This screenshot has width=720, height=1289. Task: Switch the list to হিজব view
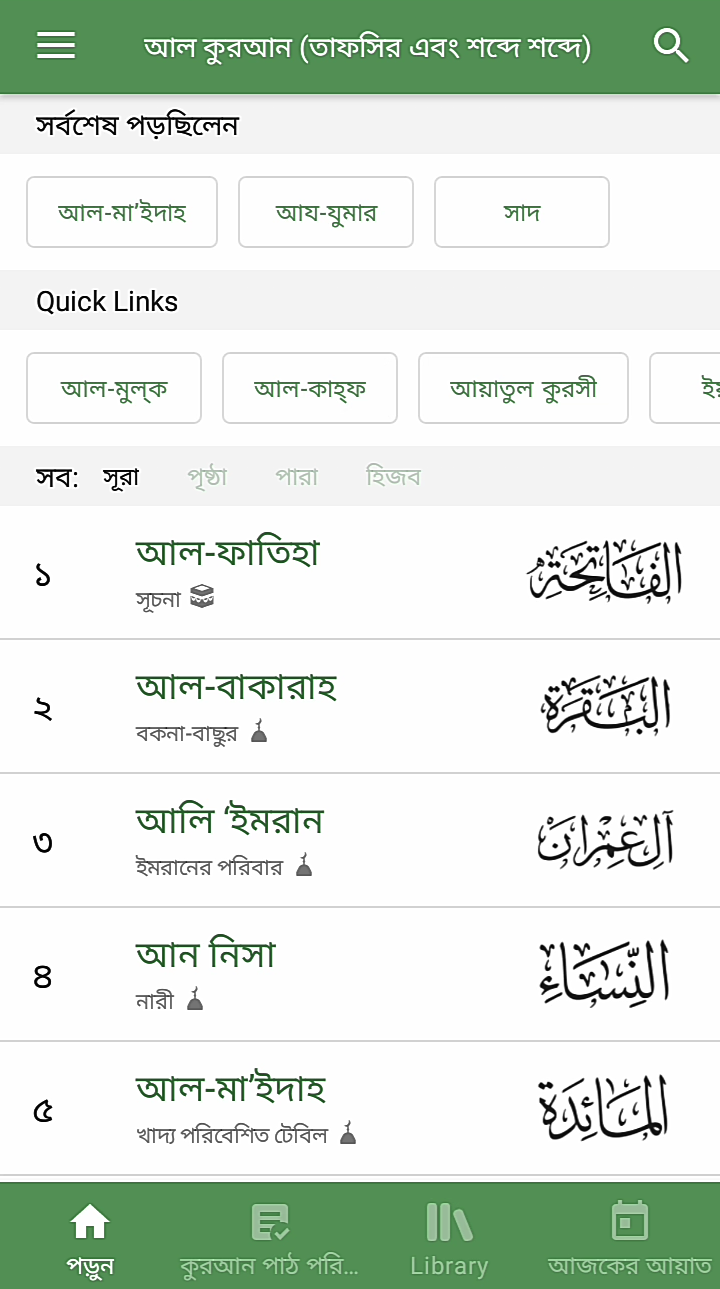tap(393, 477)
